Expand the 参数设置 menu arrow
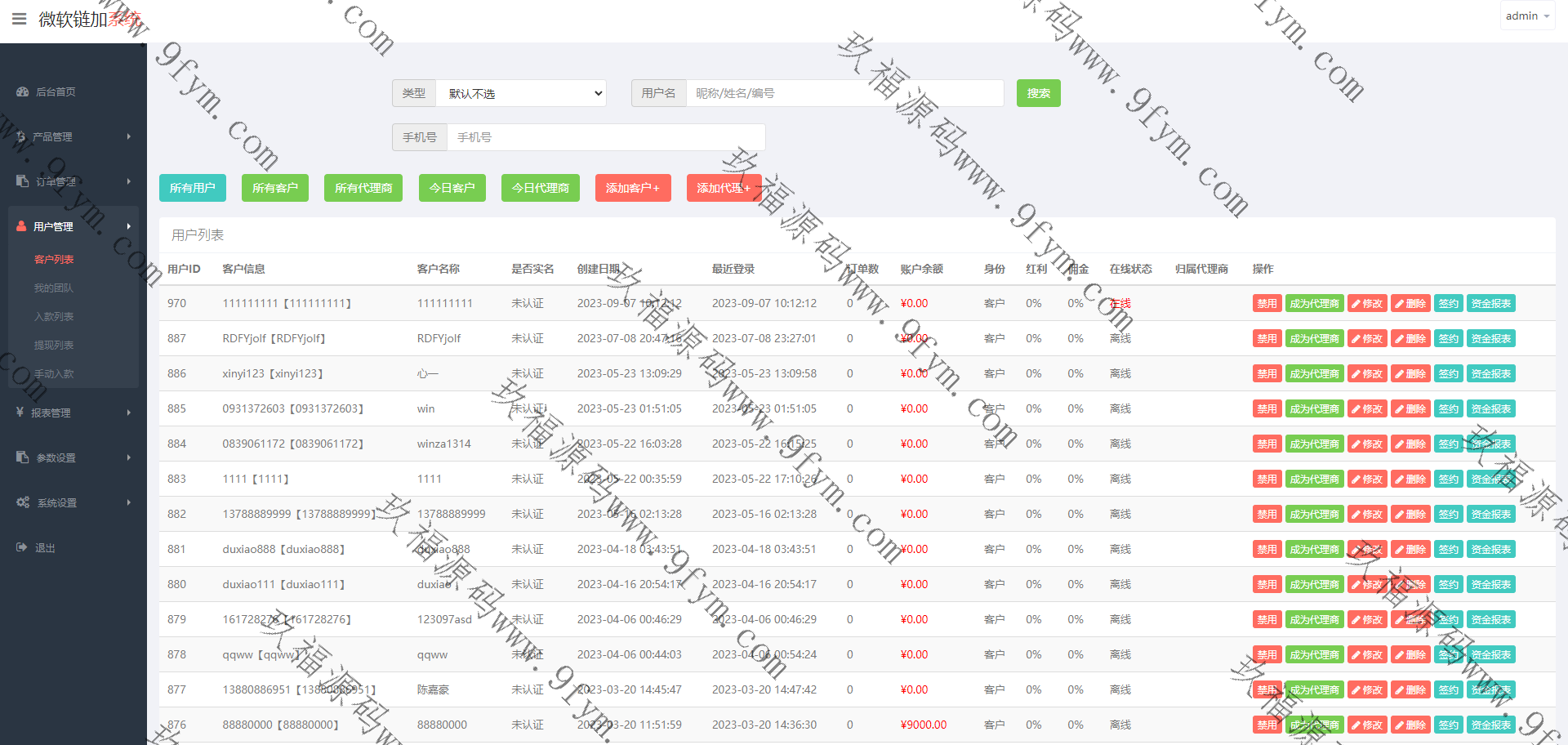Viewport: 1568px width, 745px height. pyautogui.click(x=128, y=457)
